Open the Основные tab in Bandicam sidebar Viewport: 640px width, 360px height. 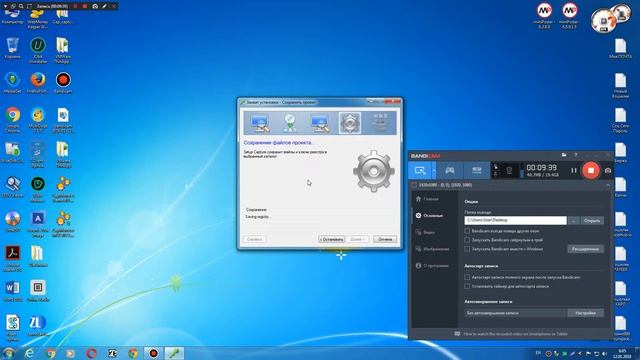pyautogui.click(x=429, y=215)
